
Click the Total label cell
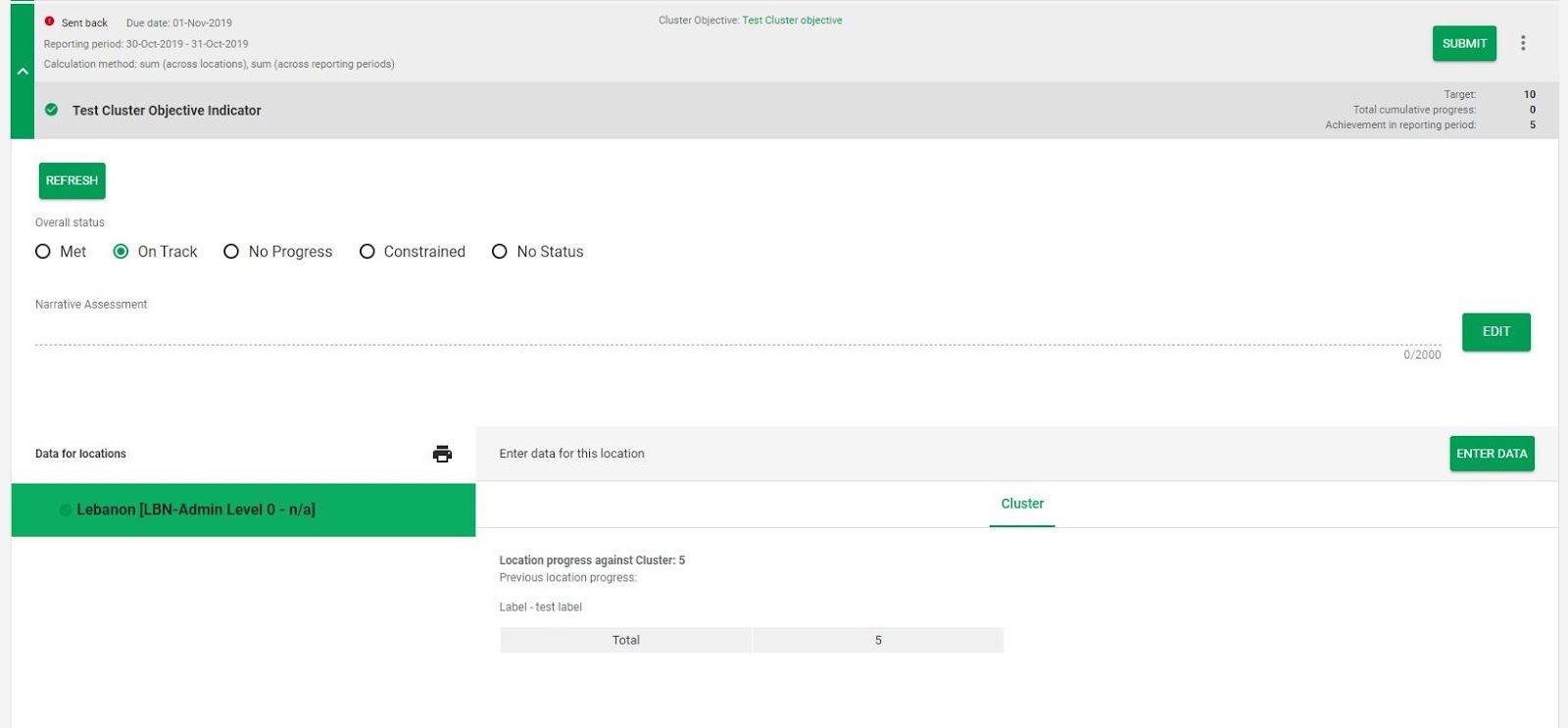pyautogui.click(x=625, y=640)
